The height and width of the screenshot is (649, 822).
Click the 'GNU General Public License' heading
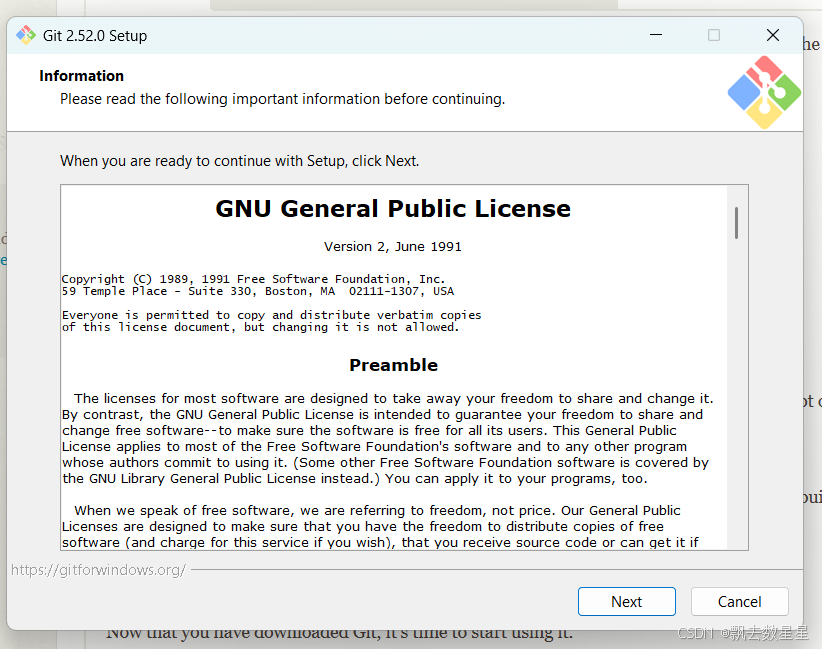click(x=393, y=209)
